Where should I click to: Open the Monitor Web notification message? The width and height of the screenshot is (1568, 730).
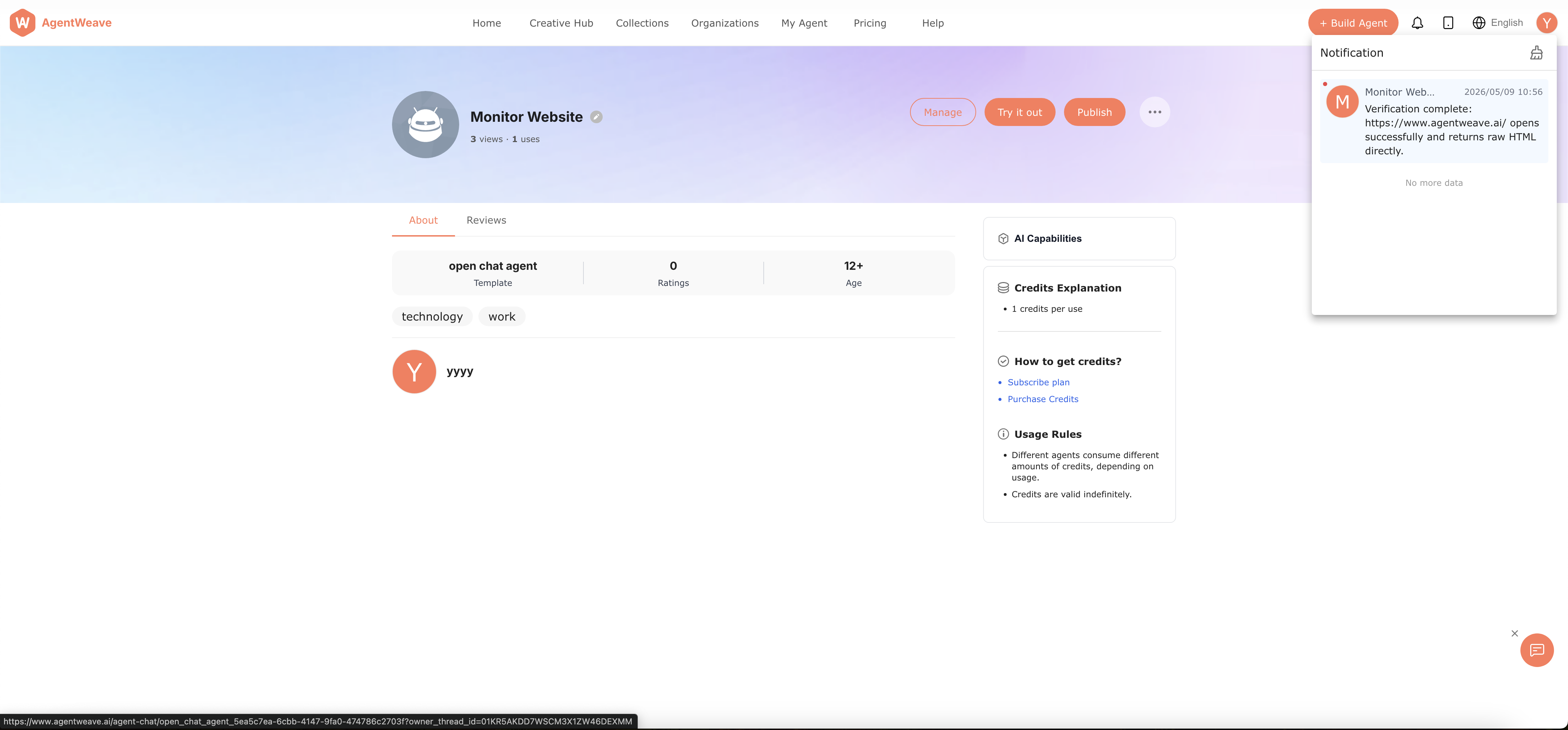(x=1434, y=121)
